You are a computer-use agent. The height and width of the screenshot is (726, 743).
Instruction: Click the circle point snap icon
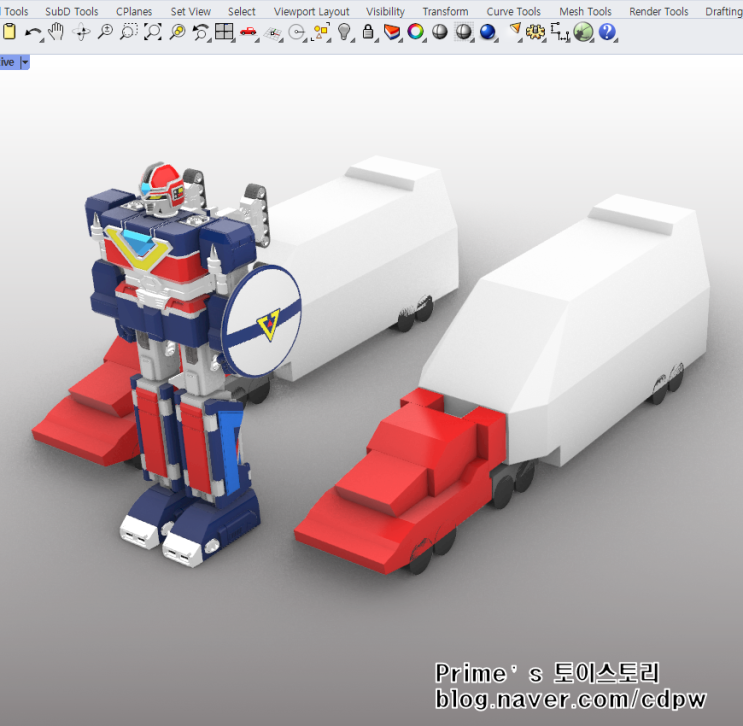pyautogui.click(x=297, y=33)
